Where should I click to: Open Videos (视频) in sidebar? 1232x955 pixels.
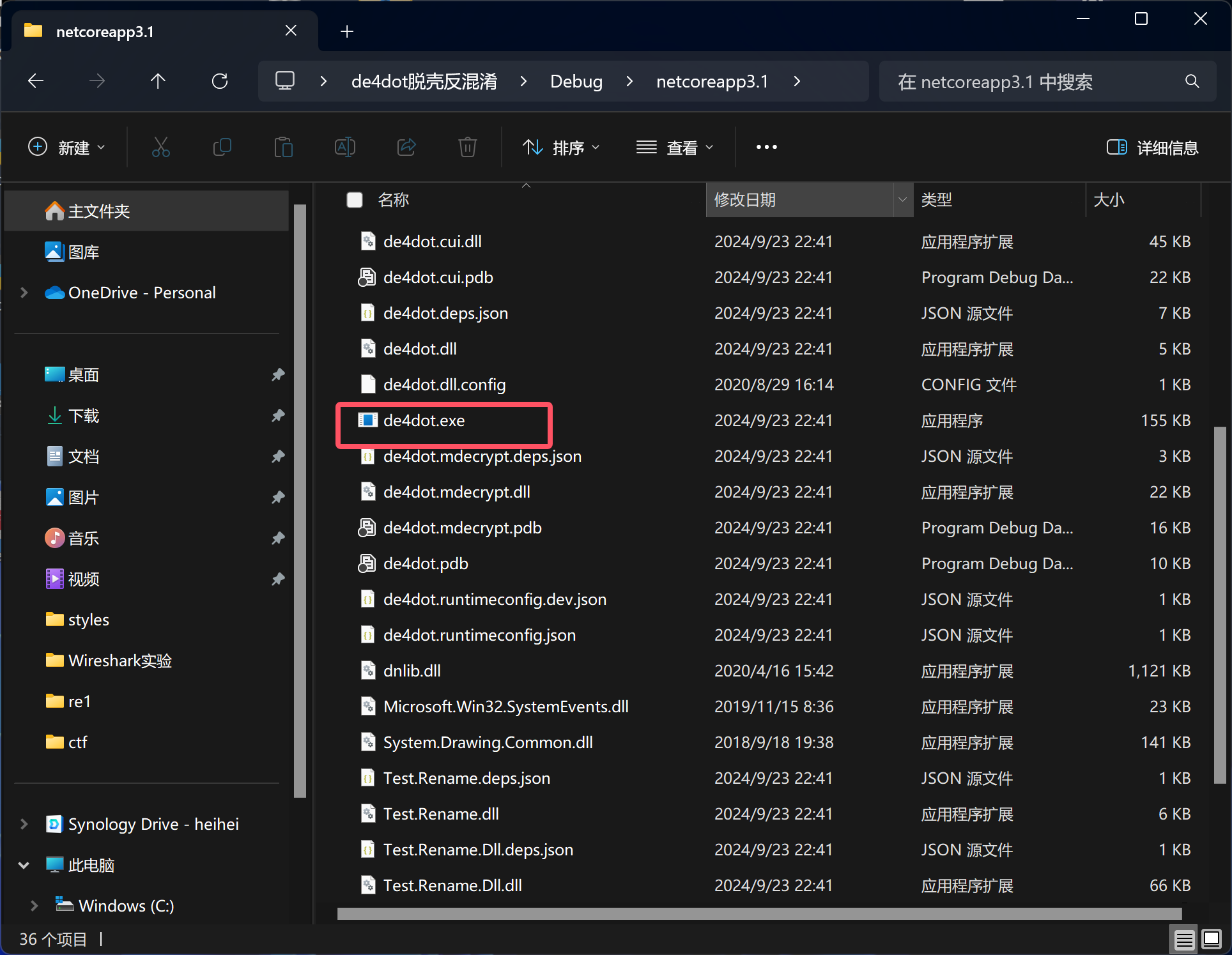pos(72,579)
